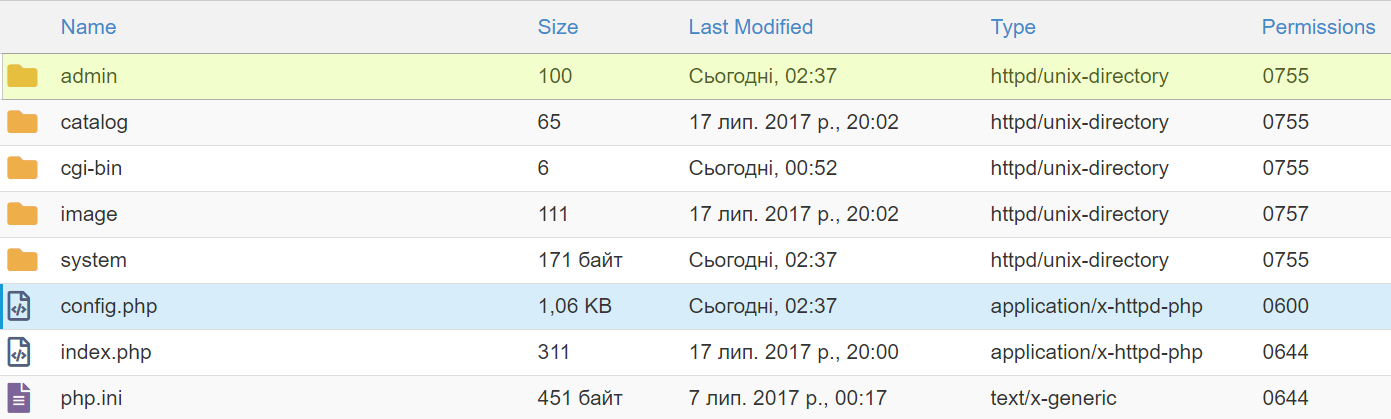Click the index.php code file icon
Viewport: 1391px width, 419px height.
click(x=19, y=352)
